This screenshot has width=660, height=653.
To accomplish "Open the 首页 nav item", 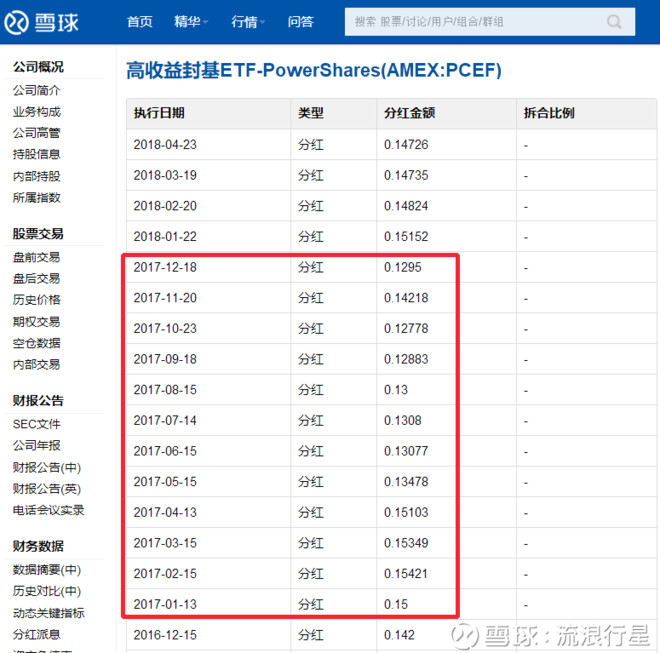I will pos(140,21).
